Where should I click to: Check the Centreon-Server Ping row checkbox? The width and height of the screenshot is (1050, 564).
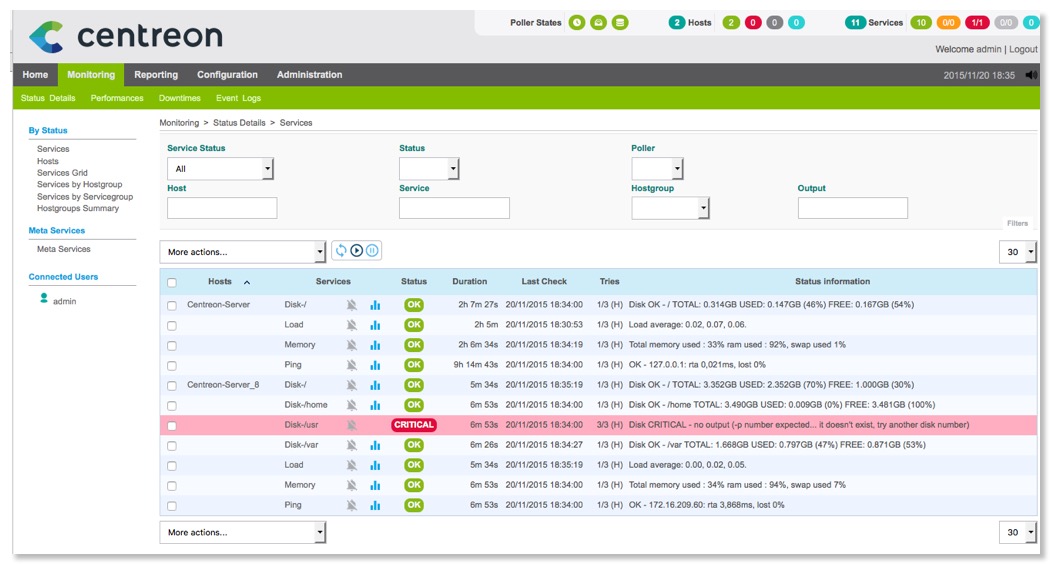pyautogui.click(x=172, y=366)
